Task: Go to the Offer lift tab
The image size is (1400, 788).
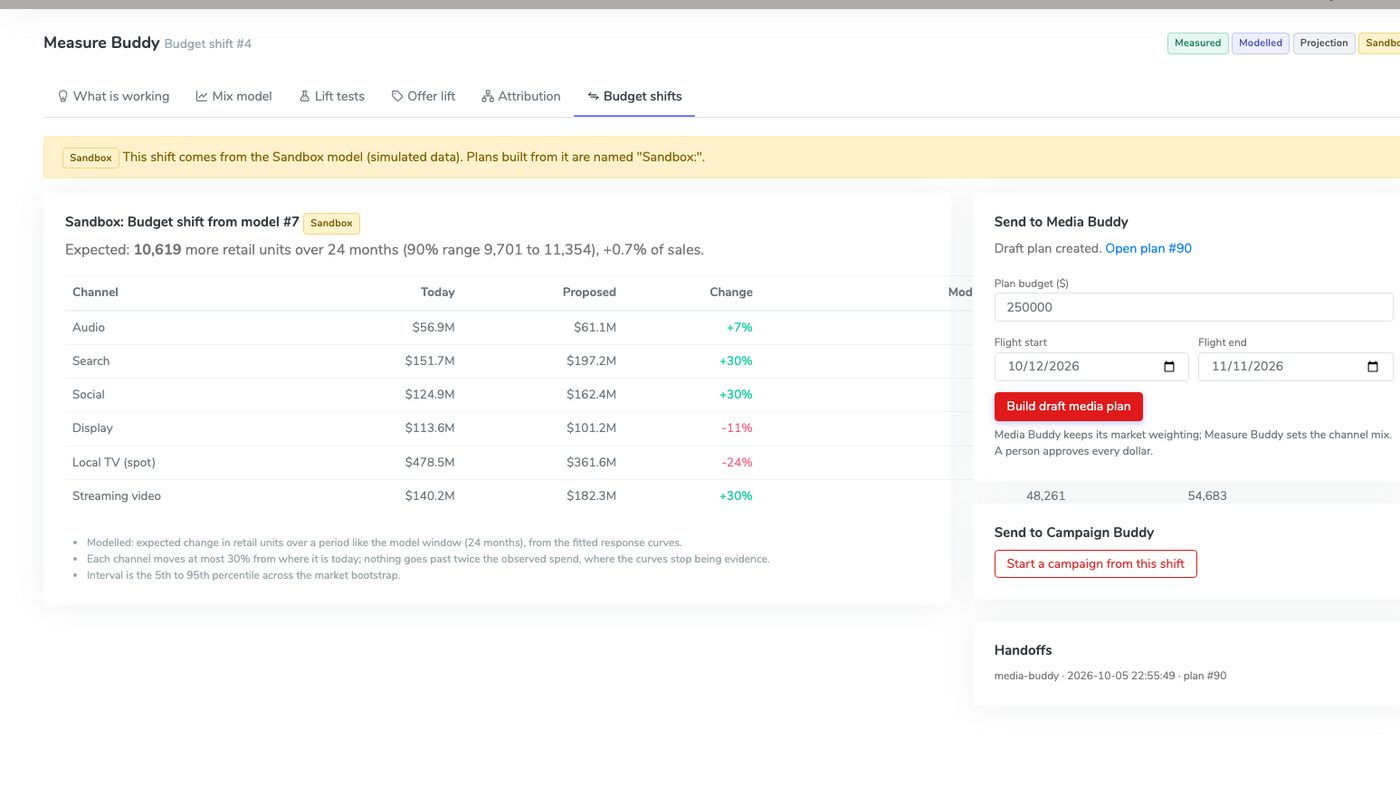Action: point(423,96)
